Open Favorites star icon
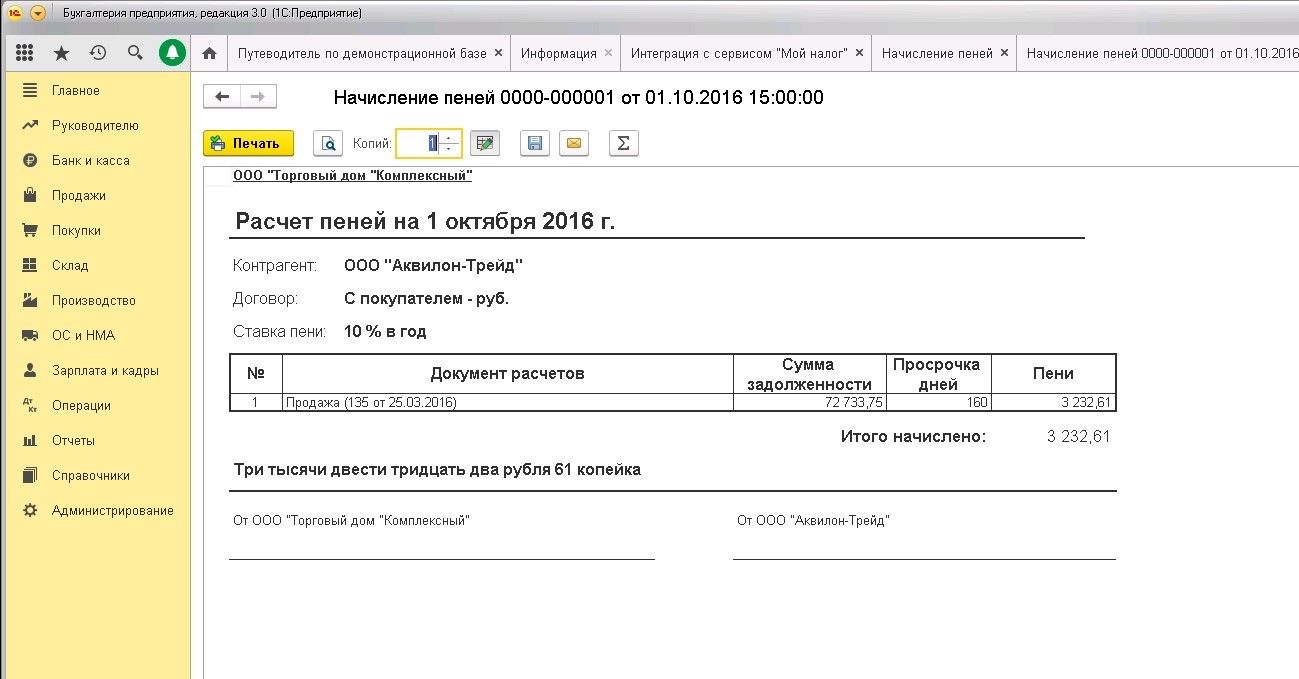The width and height of the screenshot is (1299, 679). 61,53
